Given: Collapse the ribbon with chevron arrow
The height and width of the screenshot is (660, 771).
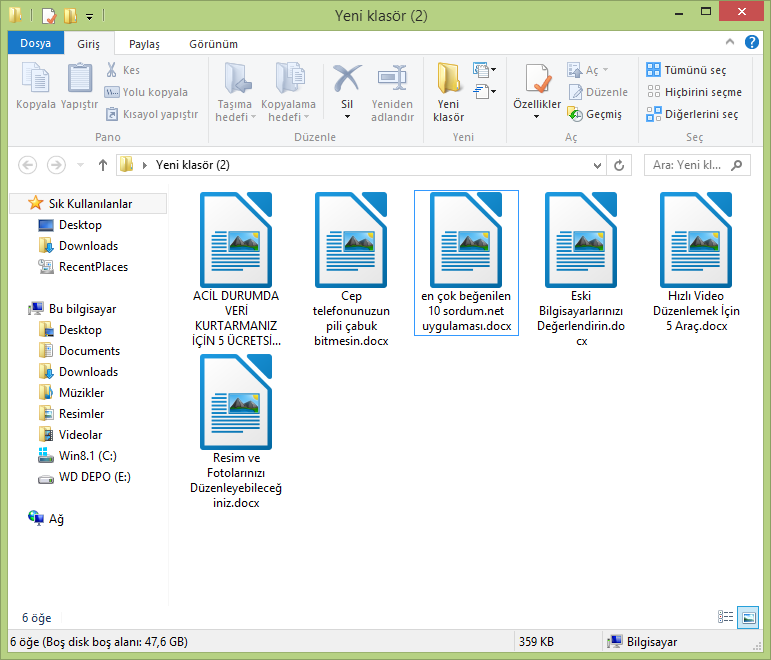Looking at the screenshot, I should (730, 42).
